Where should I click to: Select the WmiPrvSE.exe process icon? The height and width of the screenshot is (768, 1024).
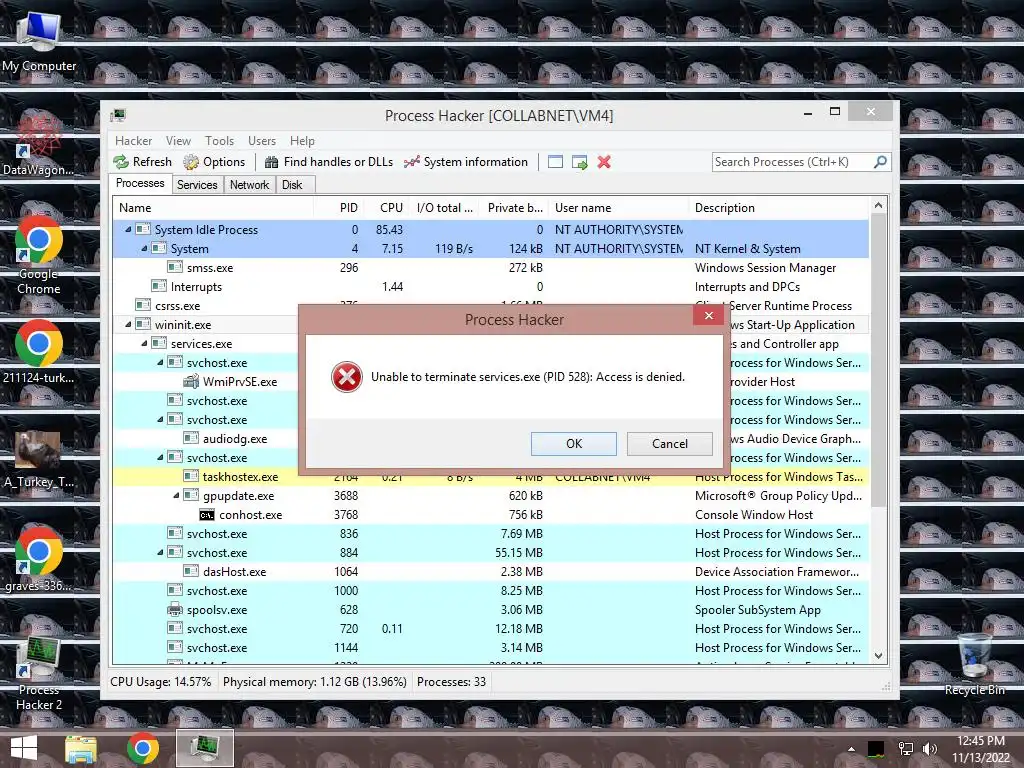[191, 381]
